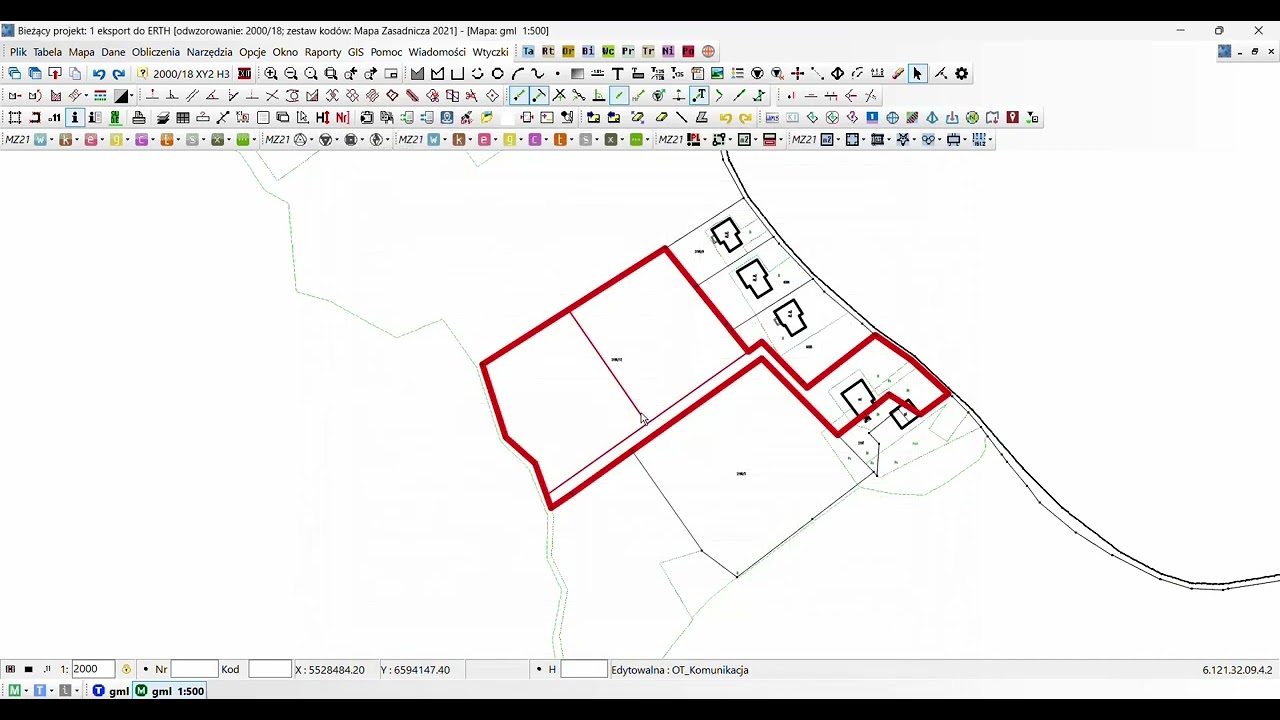
Task: Click the red Nr numbering icon
Action: point(343,118)
